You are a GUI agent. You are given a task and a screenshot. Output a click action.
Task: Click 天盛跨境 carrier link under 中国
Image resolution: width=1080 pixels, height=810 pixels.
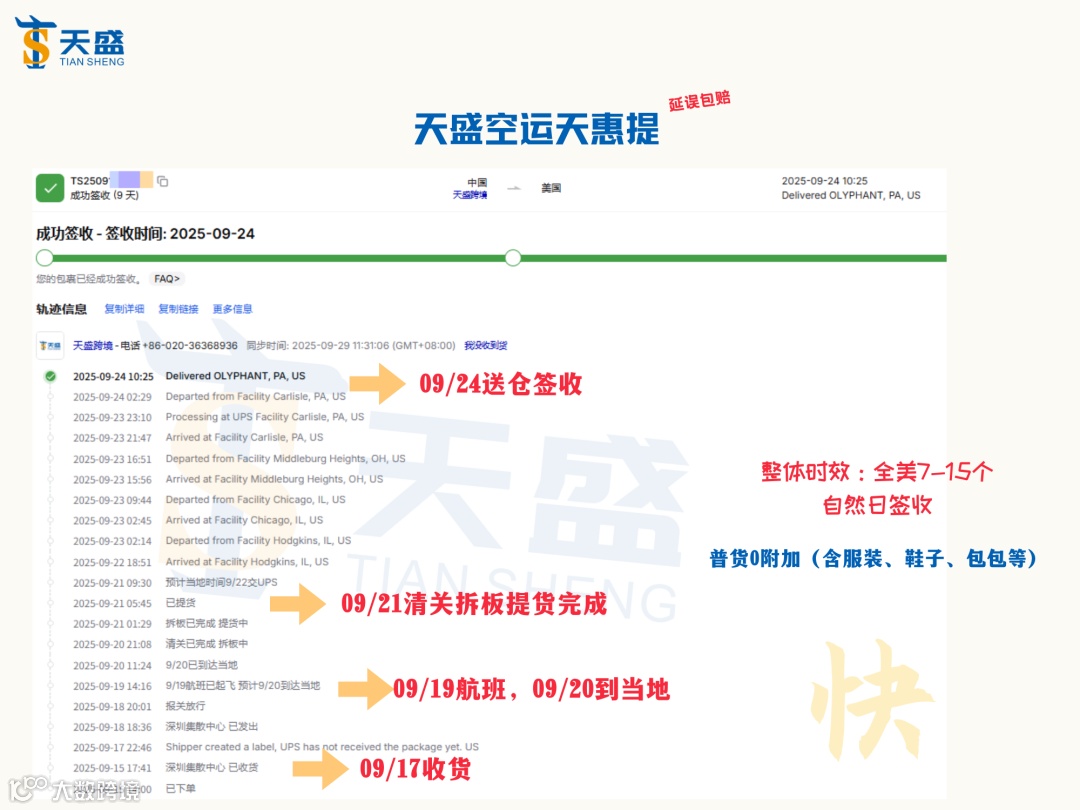click(470, 195)
